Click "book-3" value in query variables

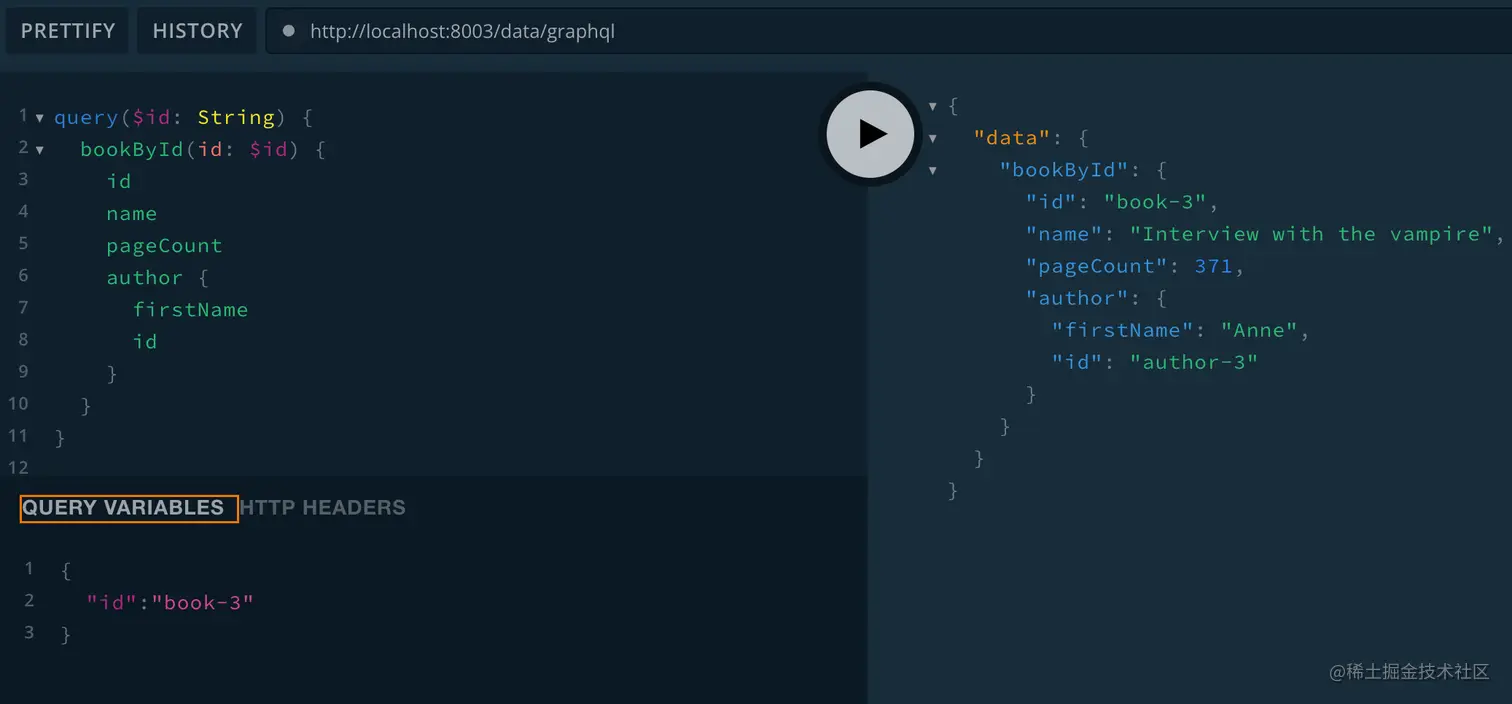pyautogui.click(x=203, y=603)
